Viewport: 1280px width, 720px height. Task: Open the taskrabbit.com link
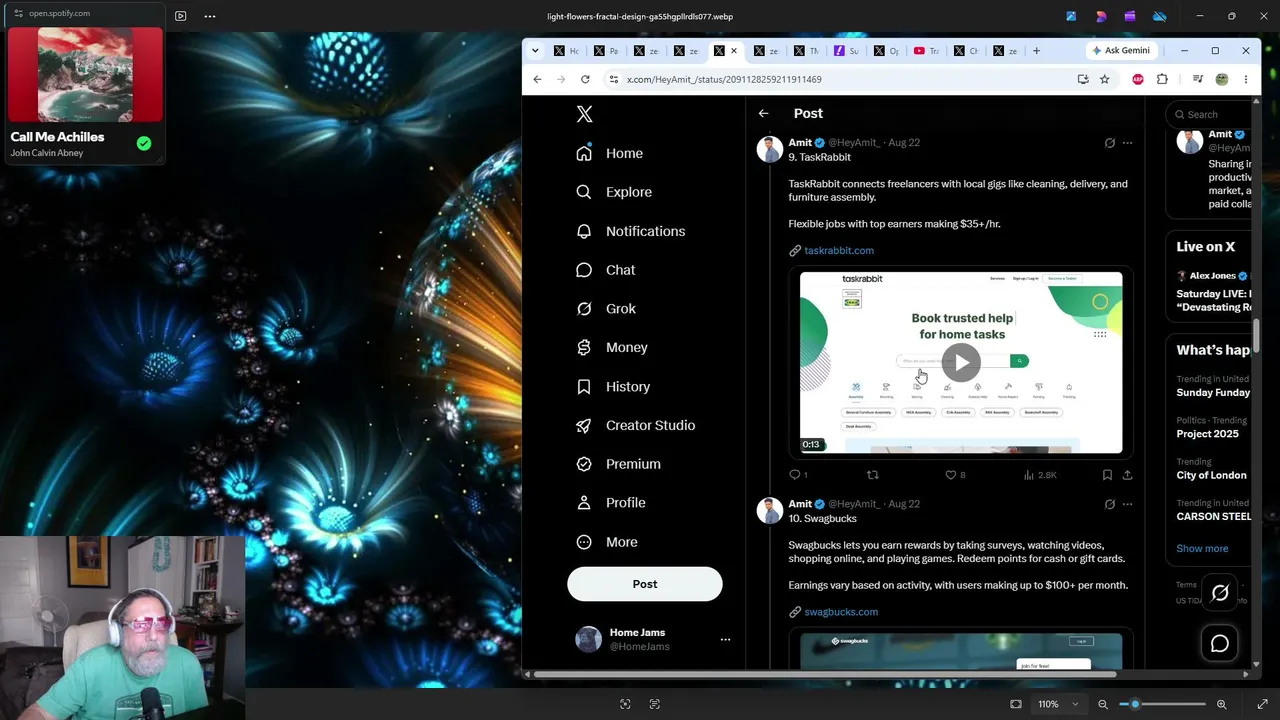click(x=839, y=251)
